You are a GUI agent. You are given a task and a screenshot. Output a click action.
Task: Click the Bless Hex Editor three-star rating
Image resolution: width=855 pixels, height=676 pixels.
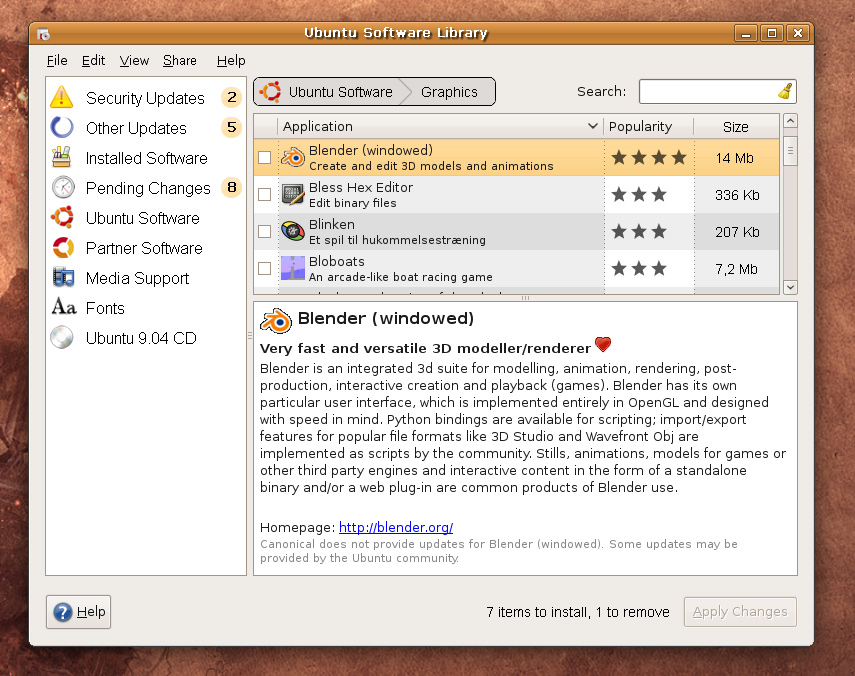coord(639,195)
